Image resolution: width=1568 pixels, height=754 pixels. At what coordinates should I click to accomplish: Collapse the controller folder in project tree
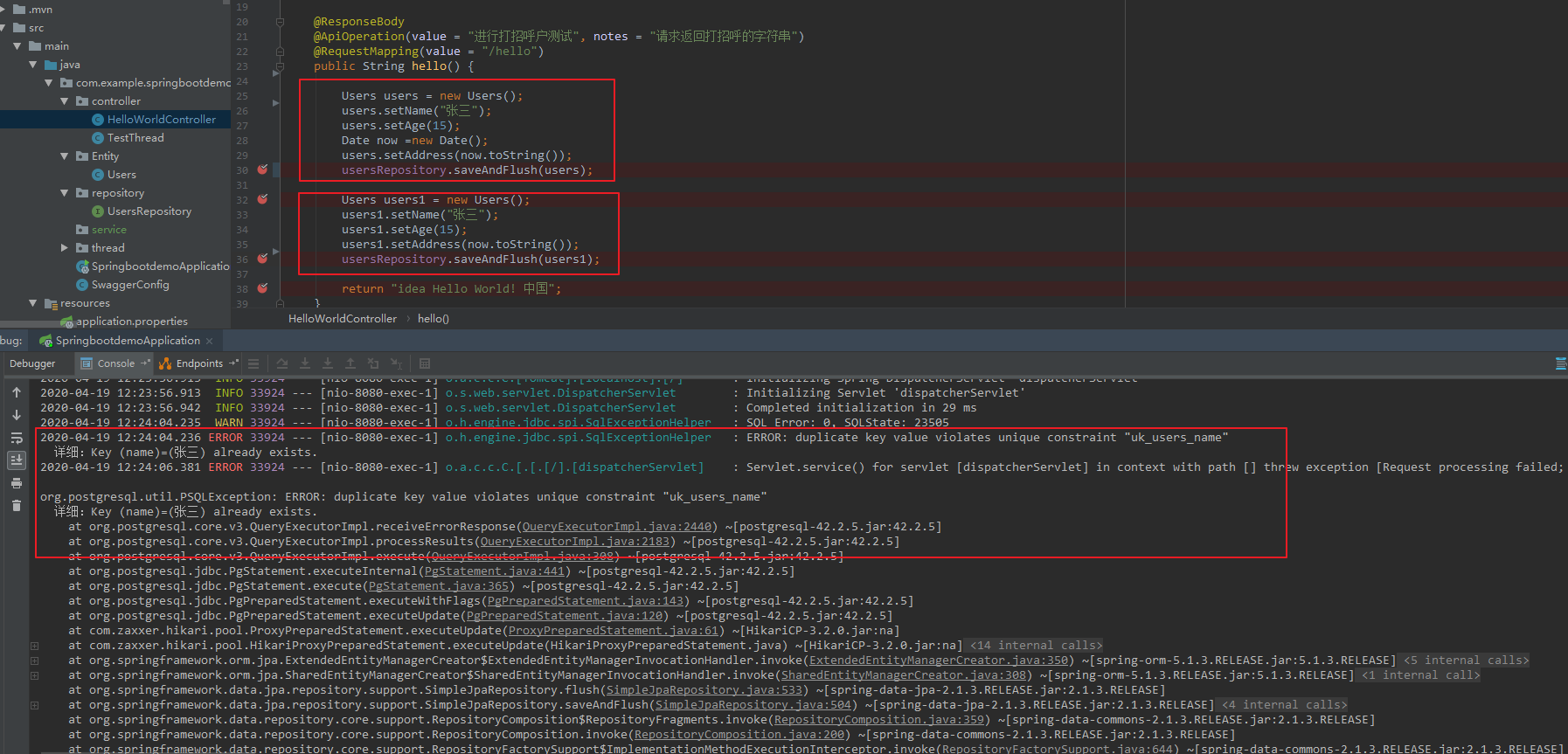[x=65, y=101]
